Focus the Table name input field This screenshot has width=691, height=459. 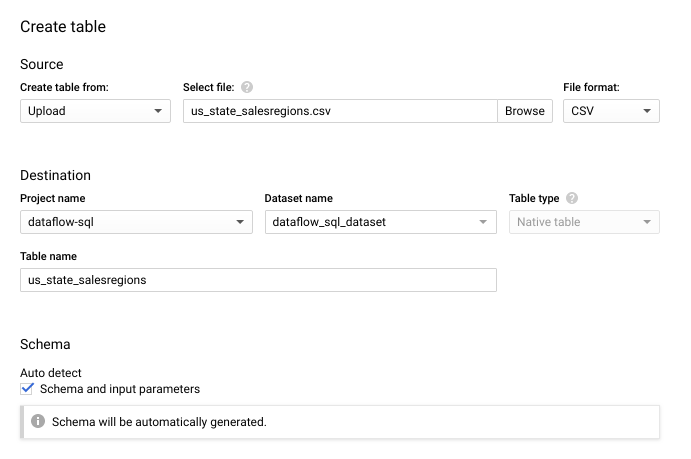258,280
